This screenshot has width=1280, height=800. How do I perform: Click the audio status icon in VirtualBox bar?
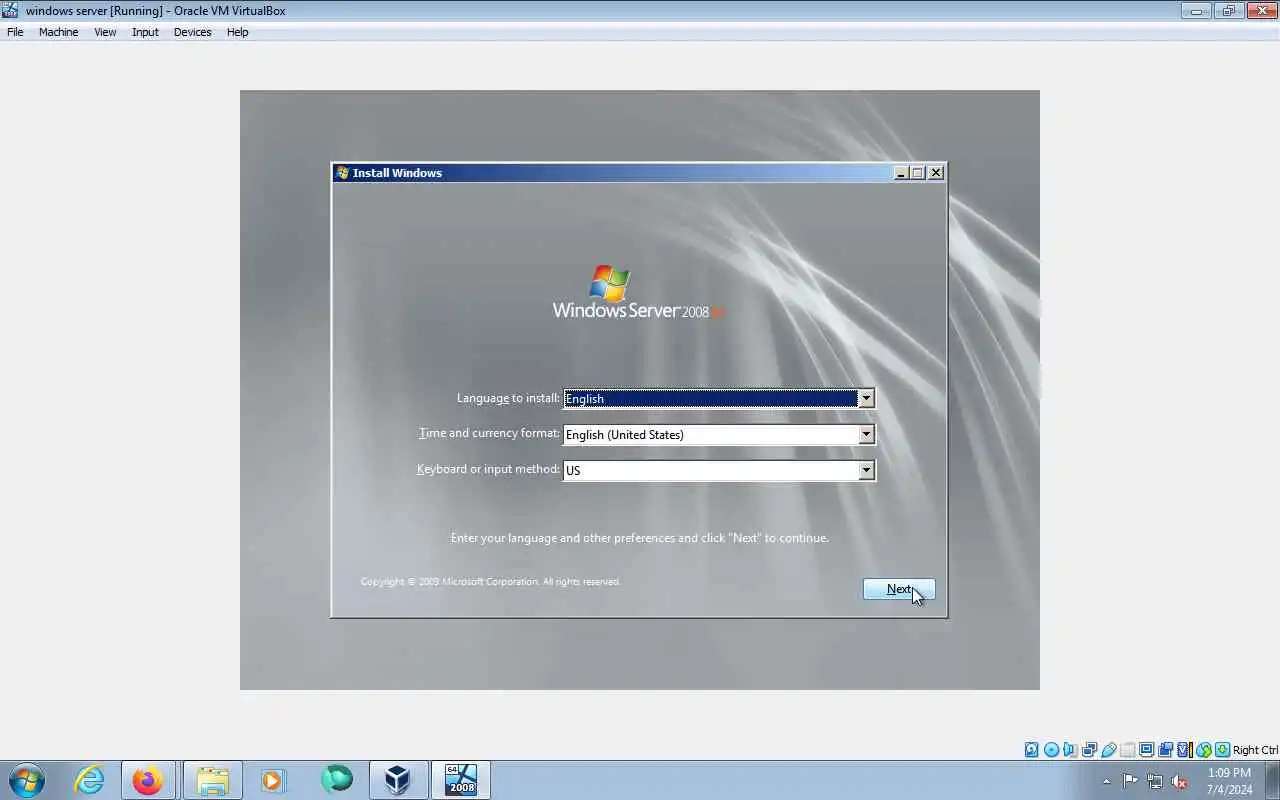[x=1070, y=750]
